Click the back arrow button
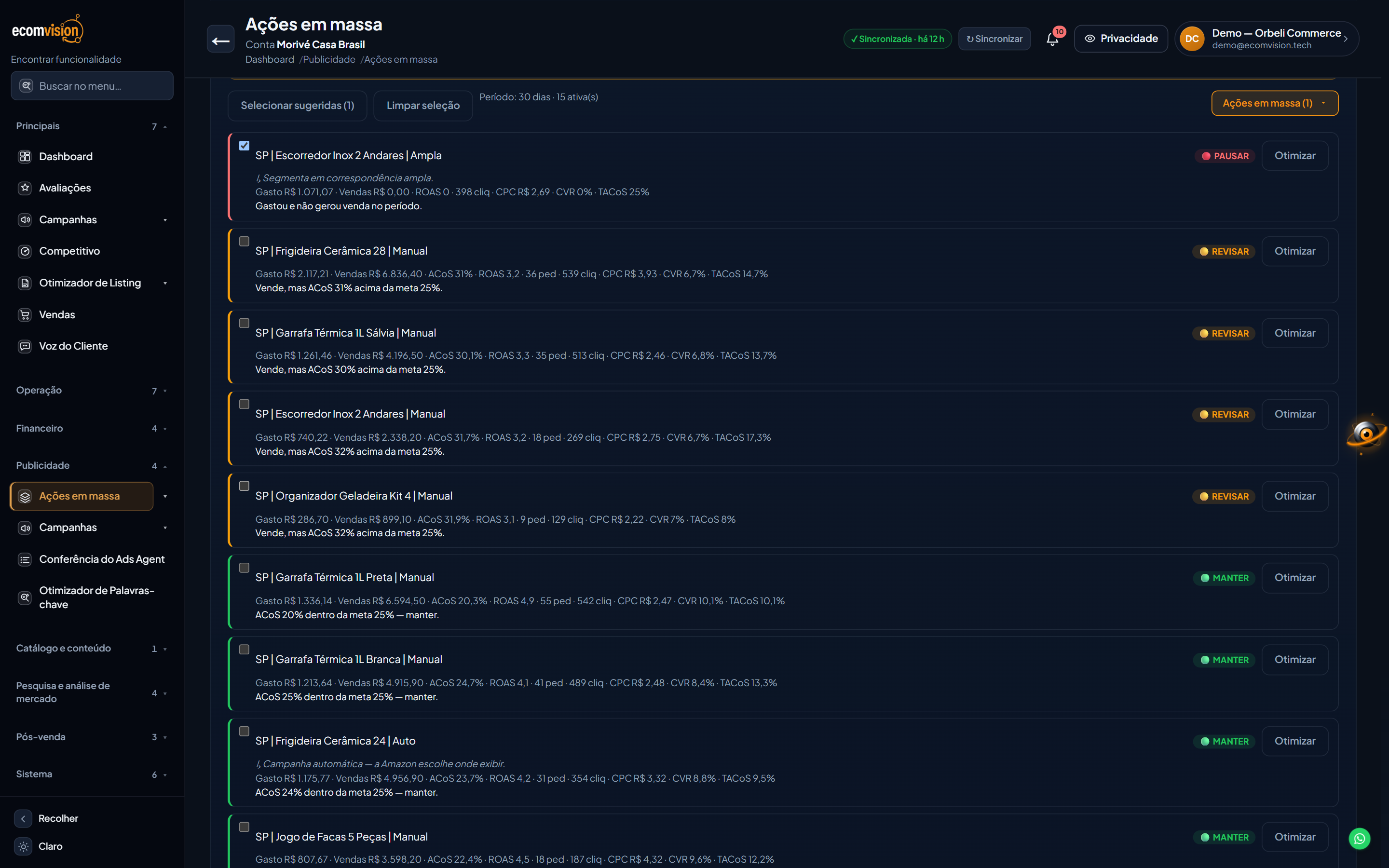Image resolution: width=1389 pixels, height=868 pixels. 220,40
